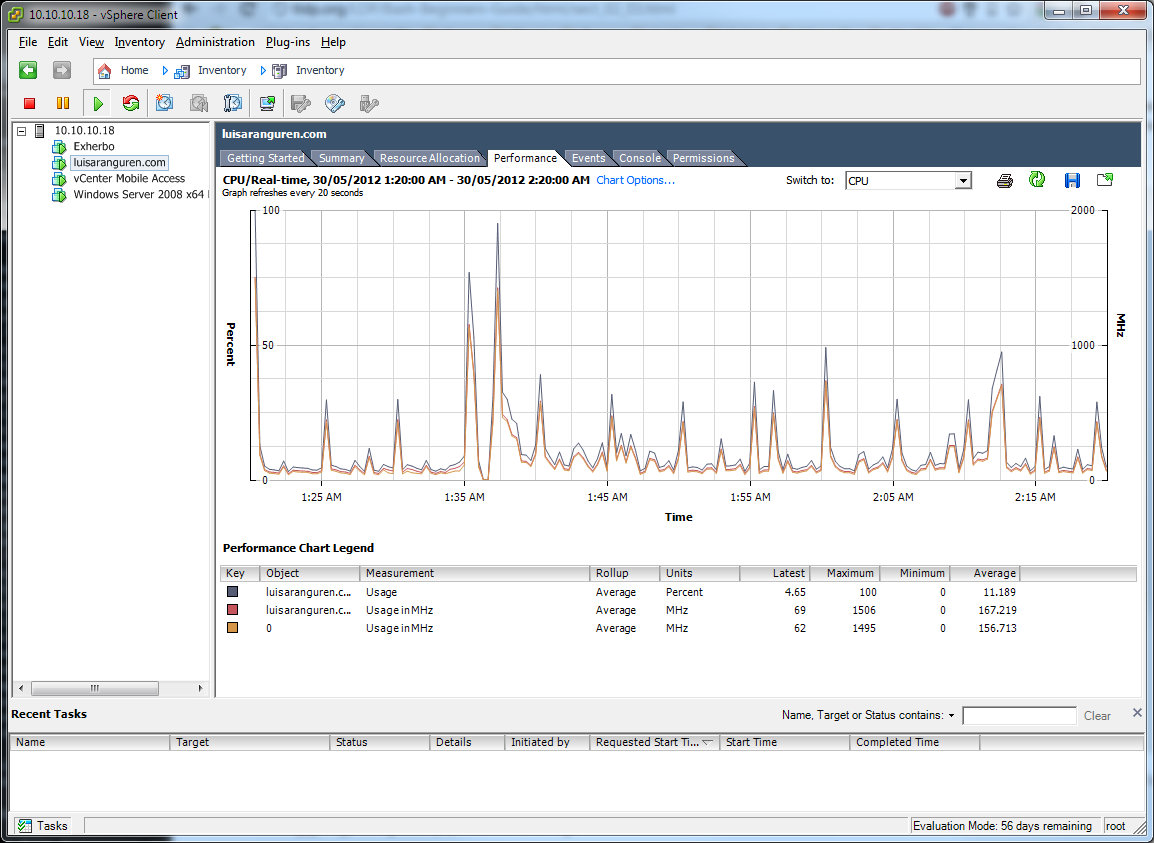Image resolution: width=1154 pixels, height=843 pixels.
Task: Open the Name, Target or Status filter dropdown
Action: [951, 716]
